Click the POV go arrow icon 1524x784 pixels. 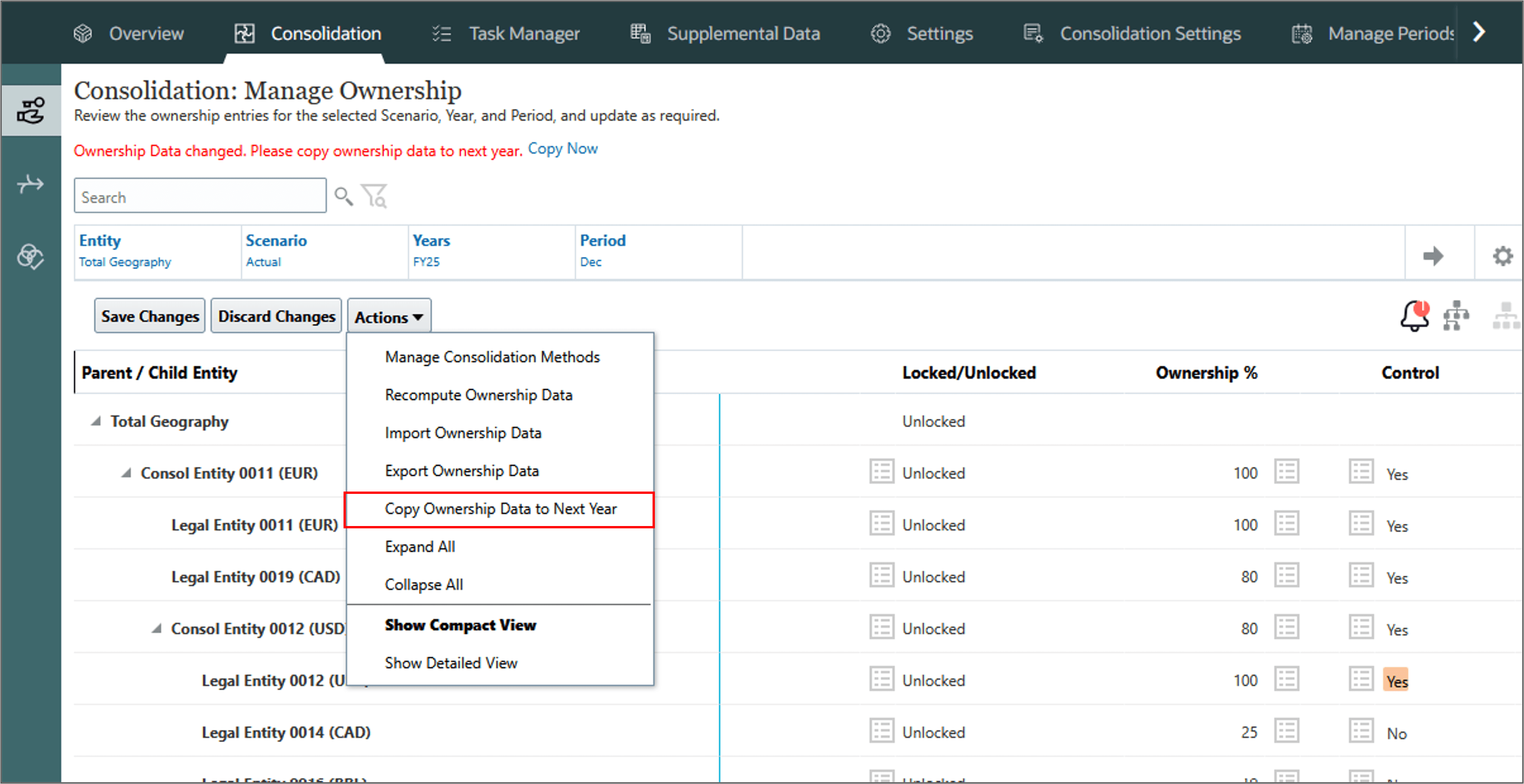pos(1432,256)
